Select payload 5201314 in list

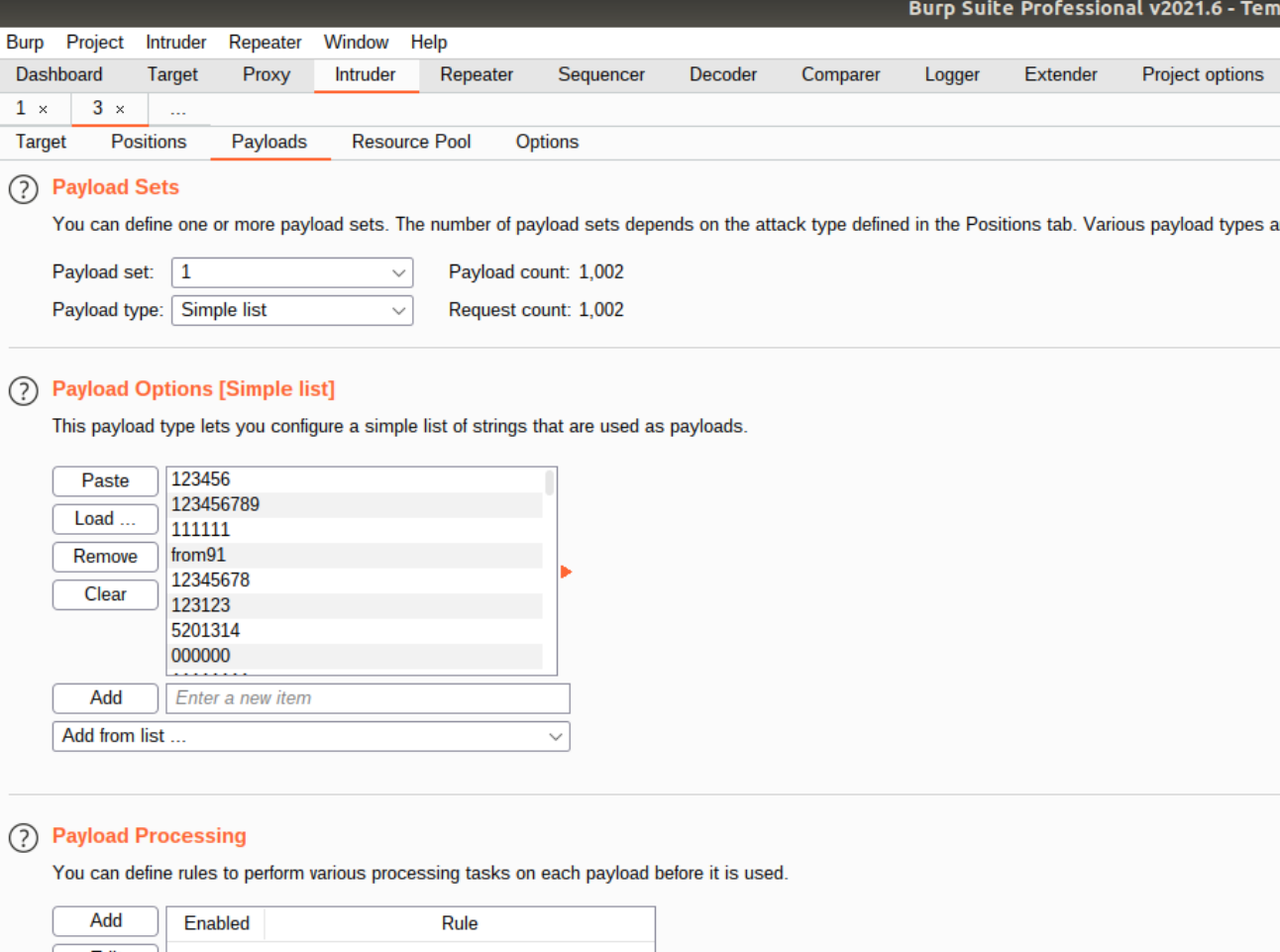click(x=356, y=631)
